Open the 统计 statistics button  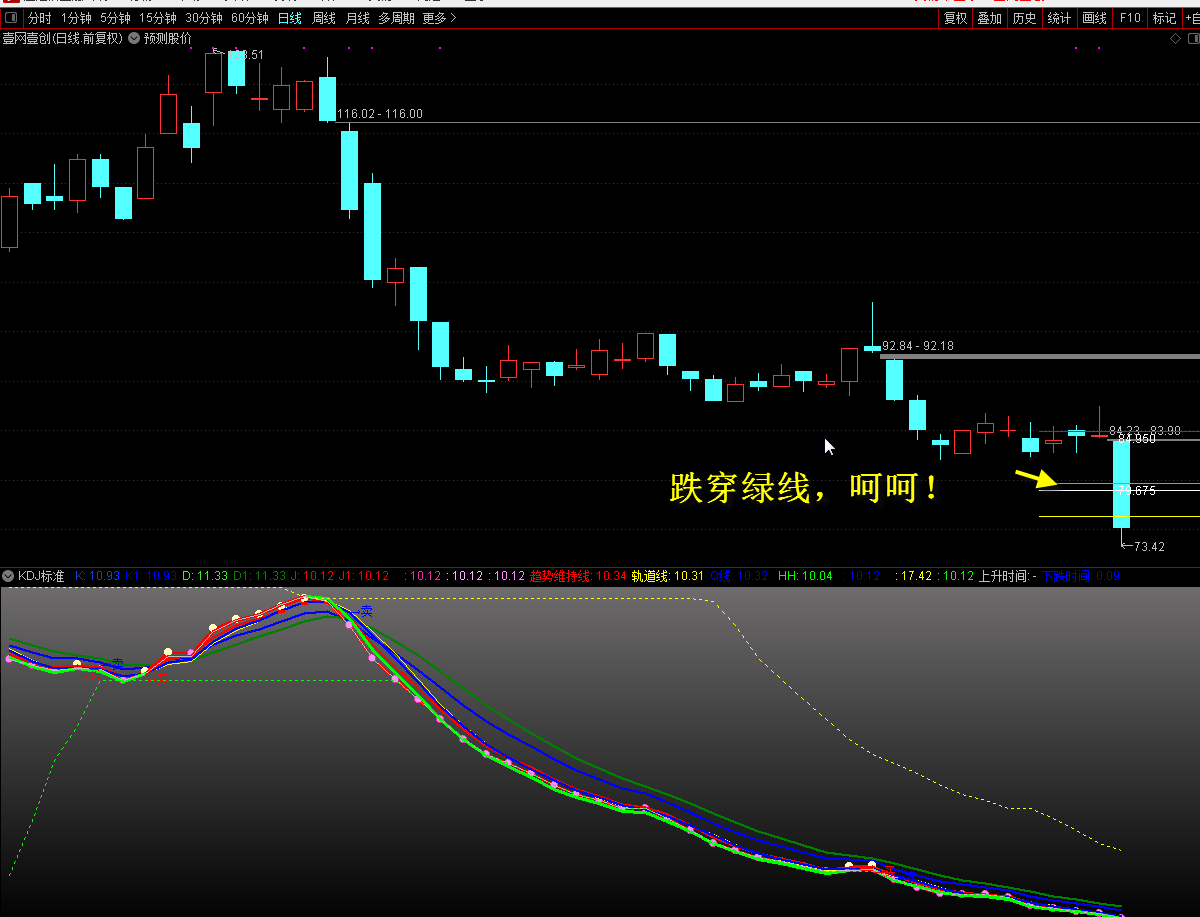coord(1059,18)
